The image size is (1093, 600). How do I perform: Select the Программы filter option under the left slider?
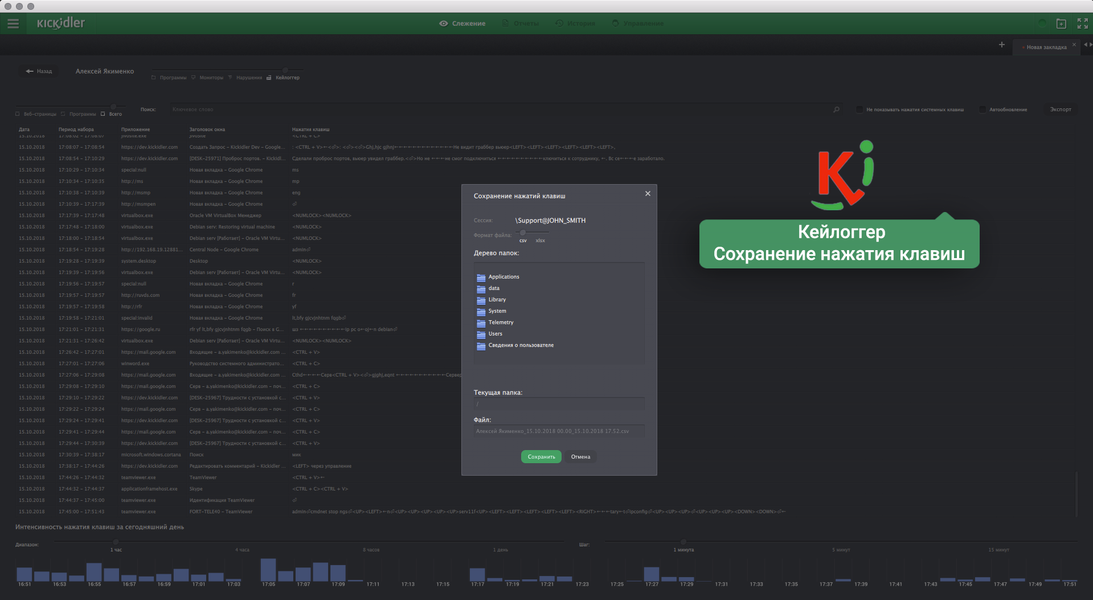[79, 114]
